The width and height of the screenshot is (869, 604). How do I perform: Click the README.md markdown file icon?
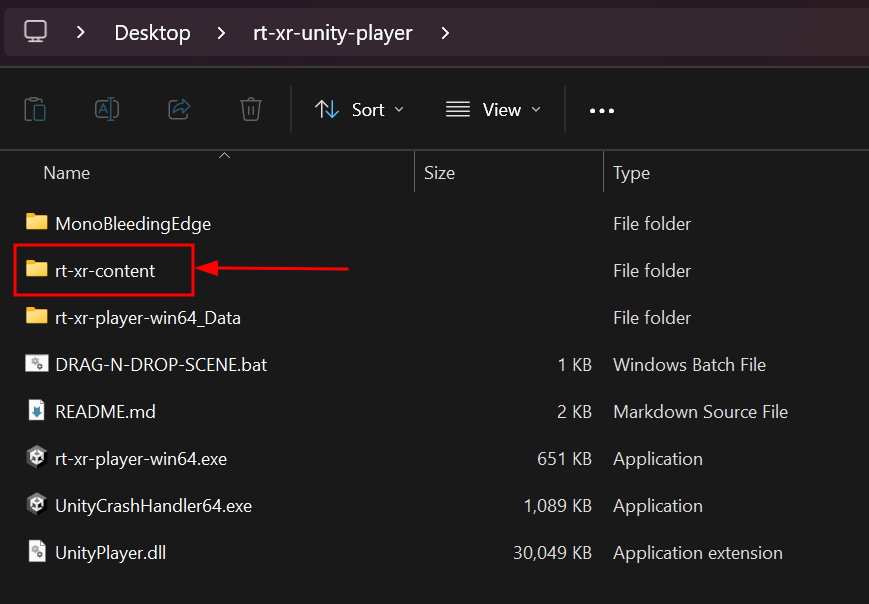(36, 411)
